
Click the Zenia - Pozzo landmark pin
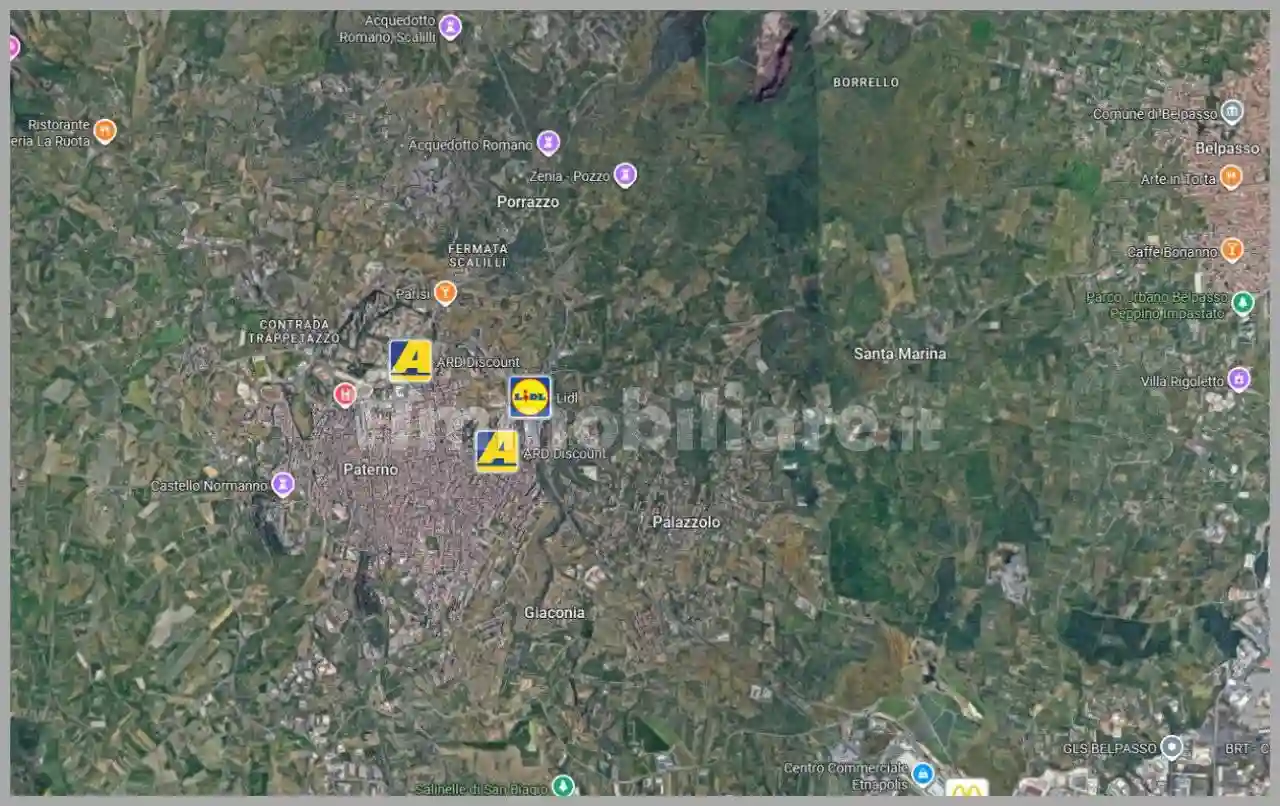[625, 175]
